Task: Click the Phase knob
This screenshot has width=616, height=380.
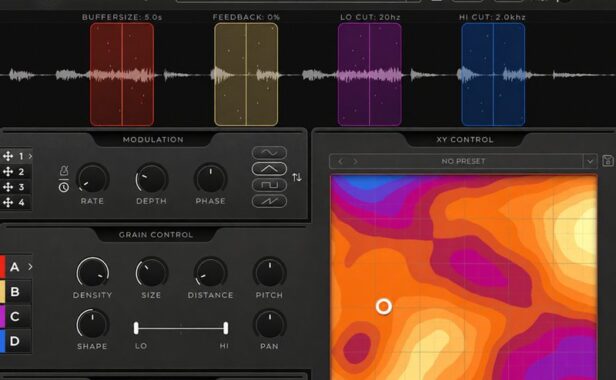Action: [x=211, y=179]
